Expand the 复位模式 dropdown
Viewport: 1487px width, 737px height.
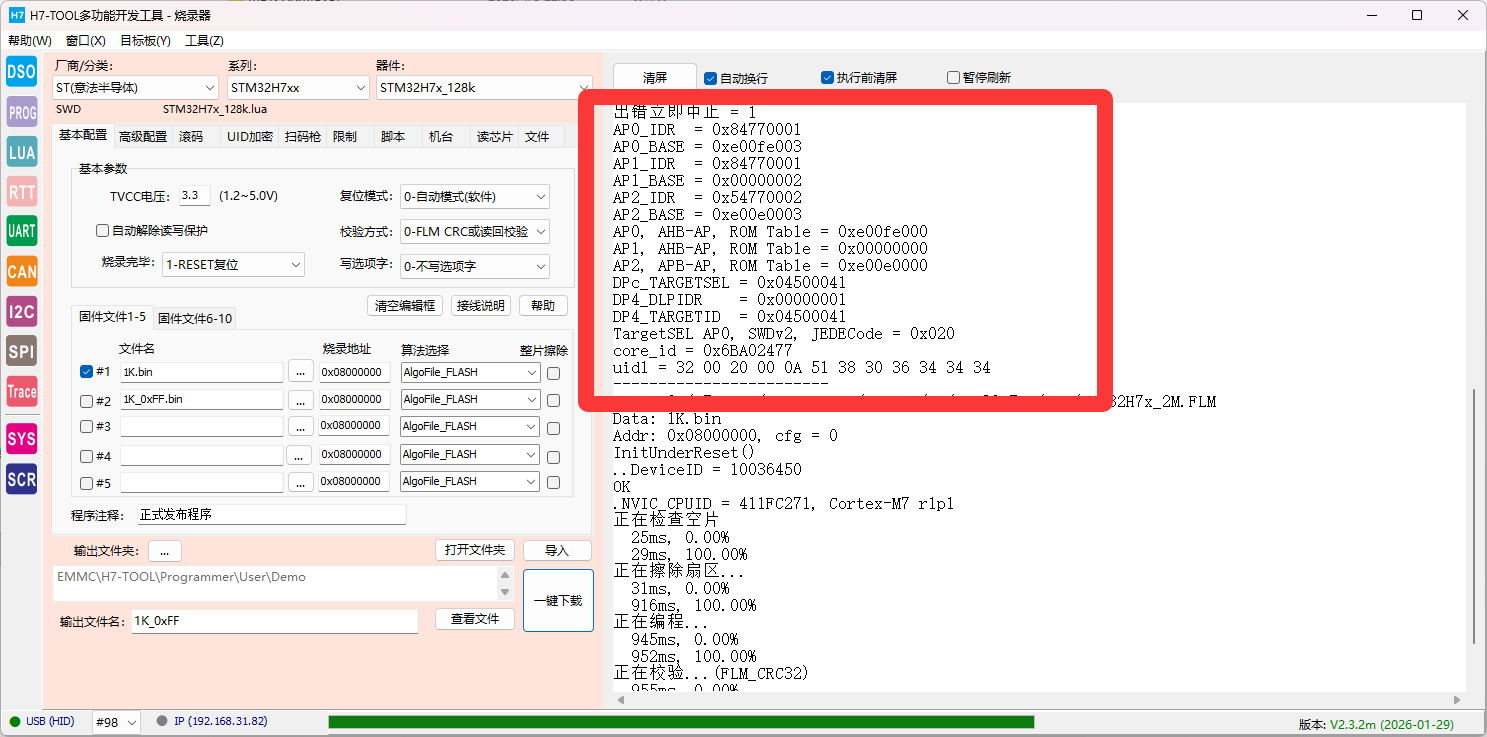point(474,197)
